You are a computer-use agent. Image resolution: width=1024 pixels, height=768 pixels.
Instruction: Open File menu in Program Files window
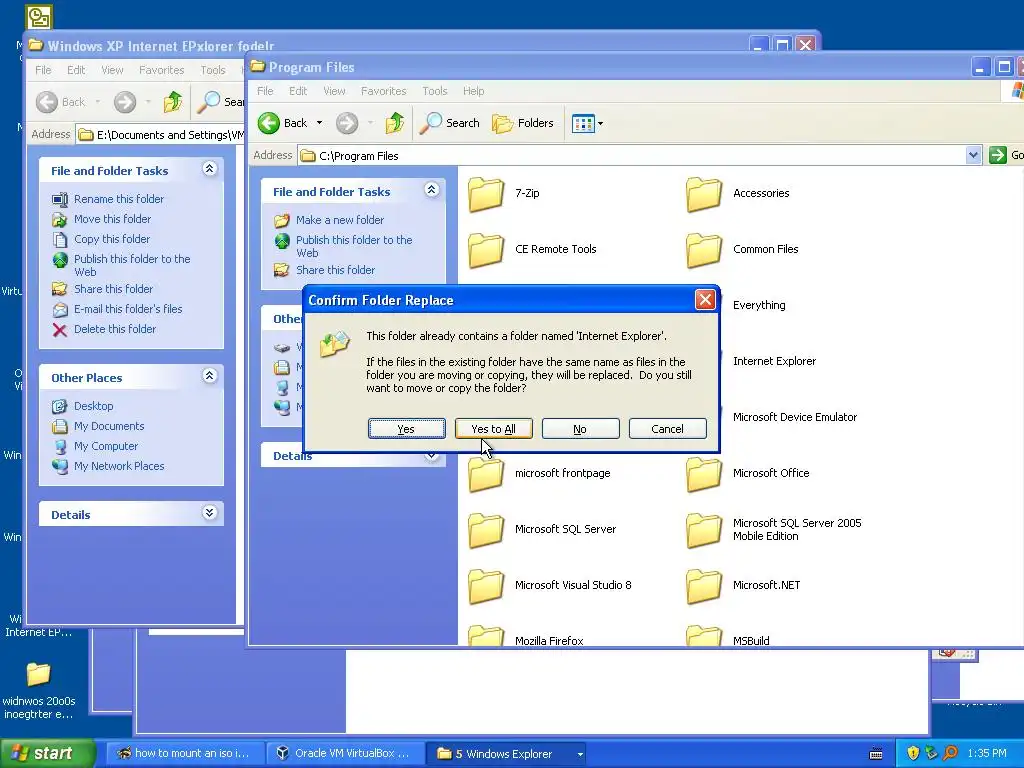point(265,91)
